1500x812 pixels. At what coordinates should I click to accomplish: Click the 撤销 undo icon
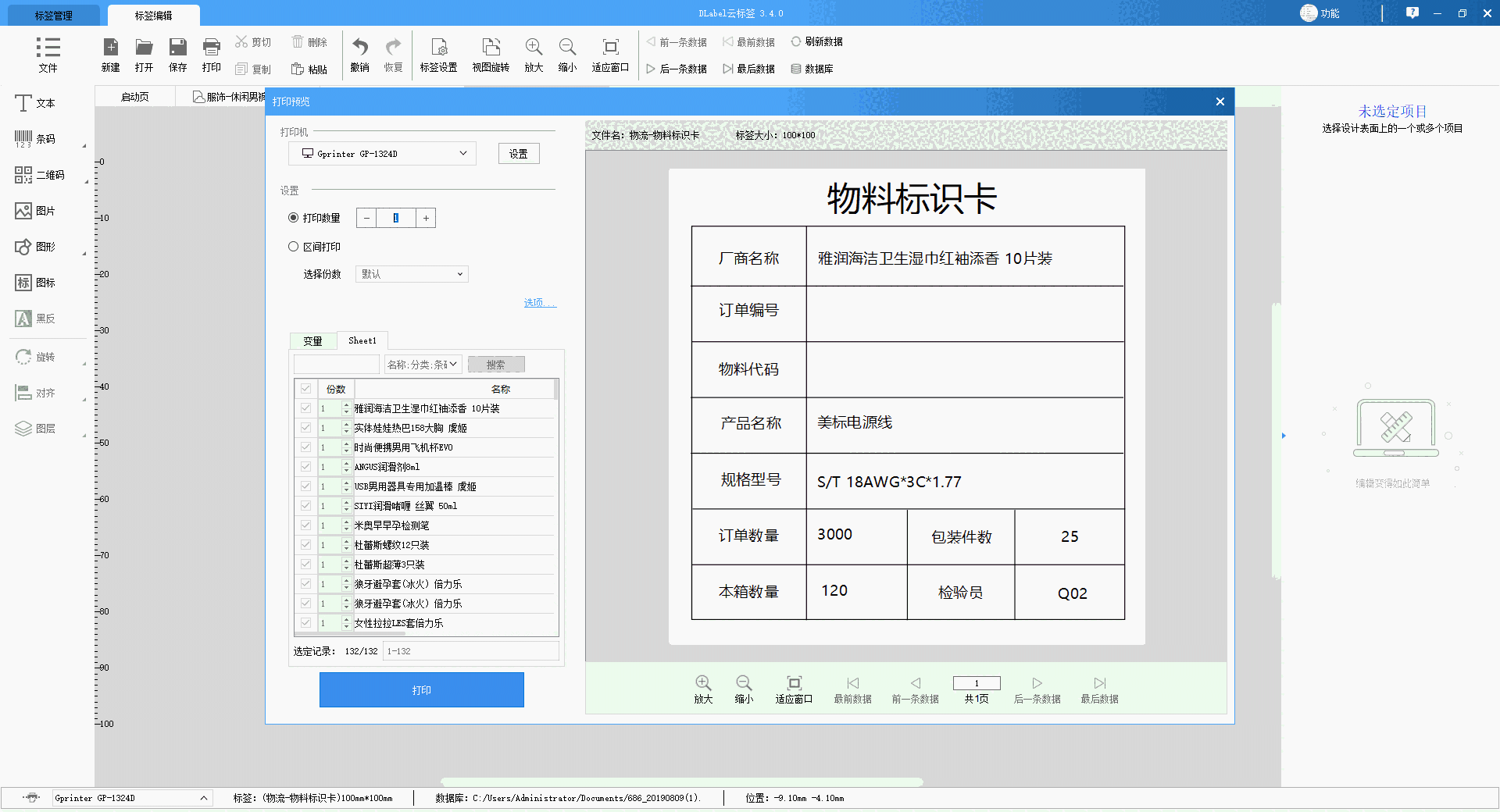359,54
